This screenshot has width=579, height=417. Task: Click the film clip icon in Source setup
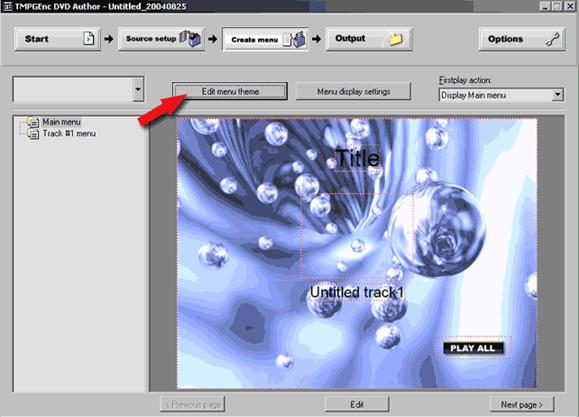pos(190,38)
